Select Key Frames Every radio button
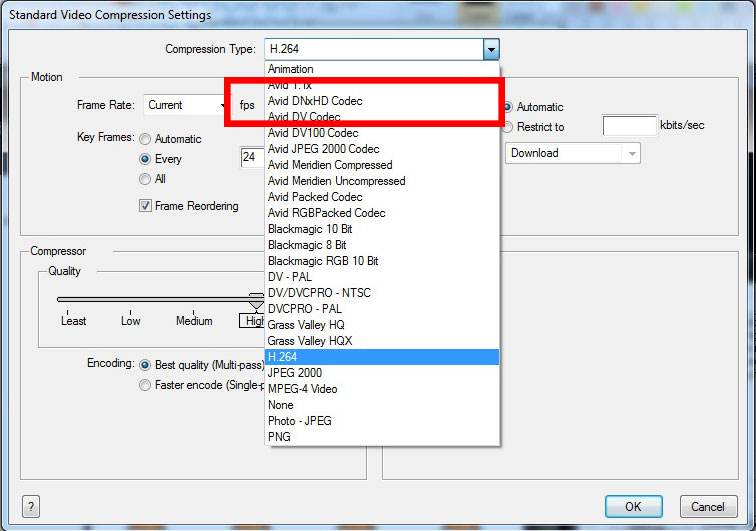This screenshot has width=756, height=531. [145, 159]
